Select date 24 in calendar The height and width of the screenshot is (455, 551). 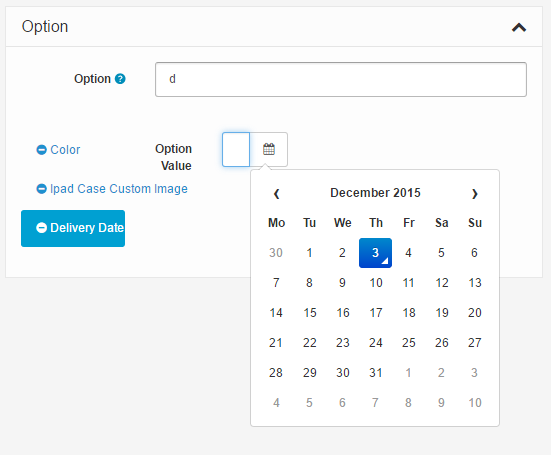(375, 343)
